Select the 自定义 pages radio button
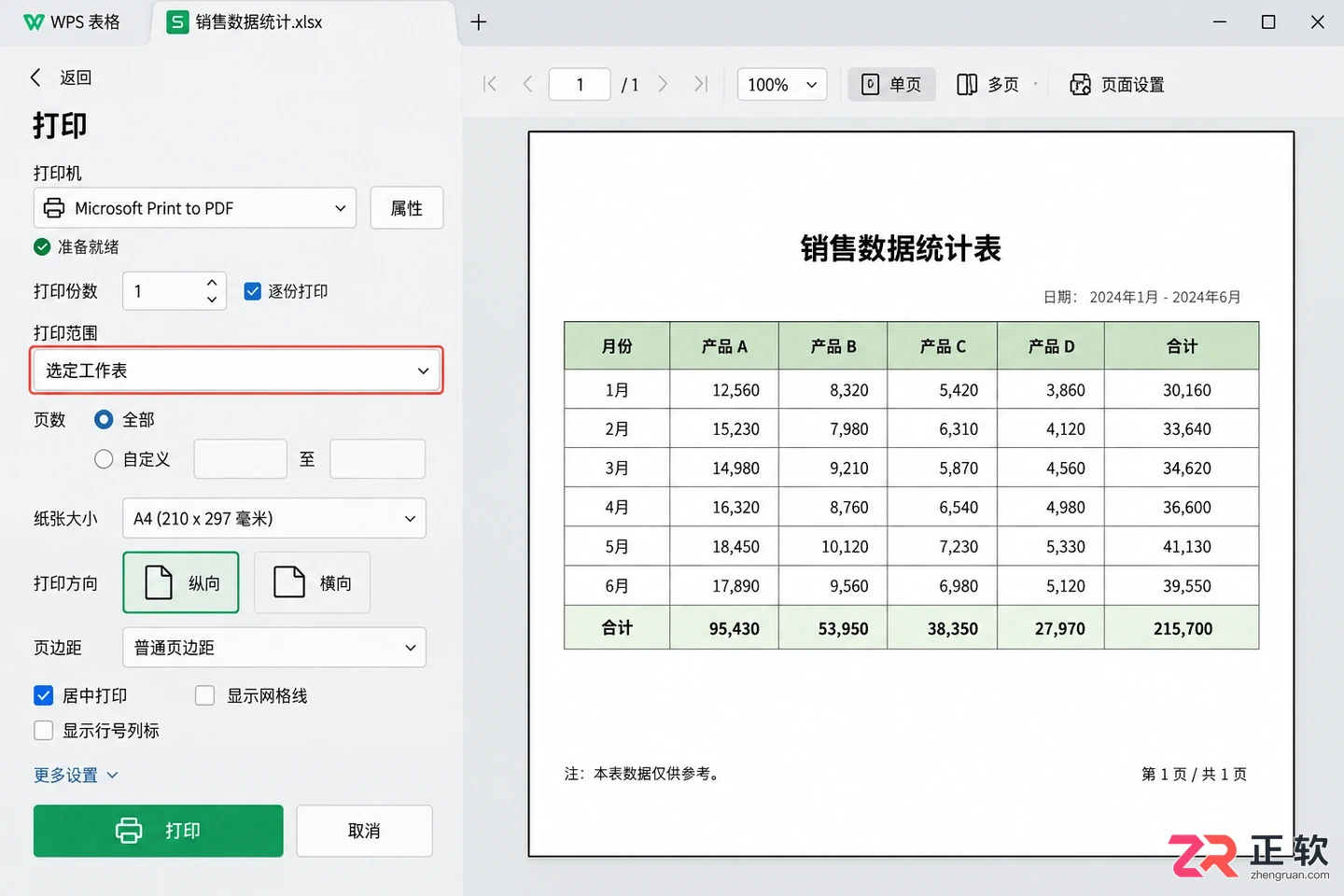1344x896 pixels. coord(104,459)
